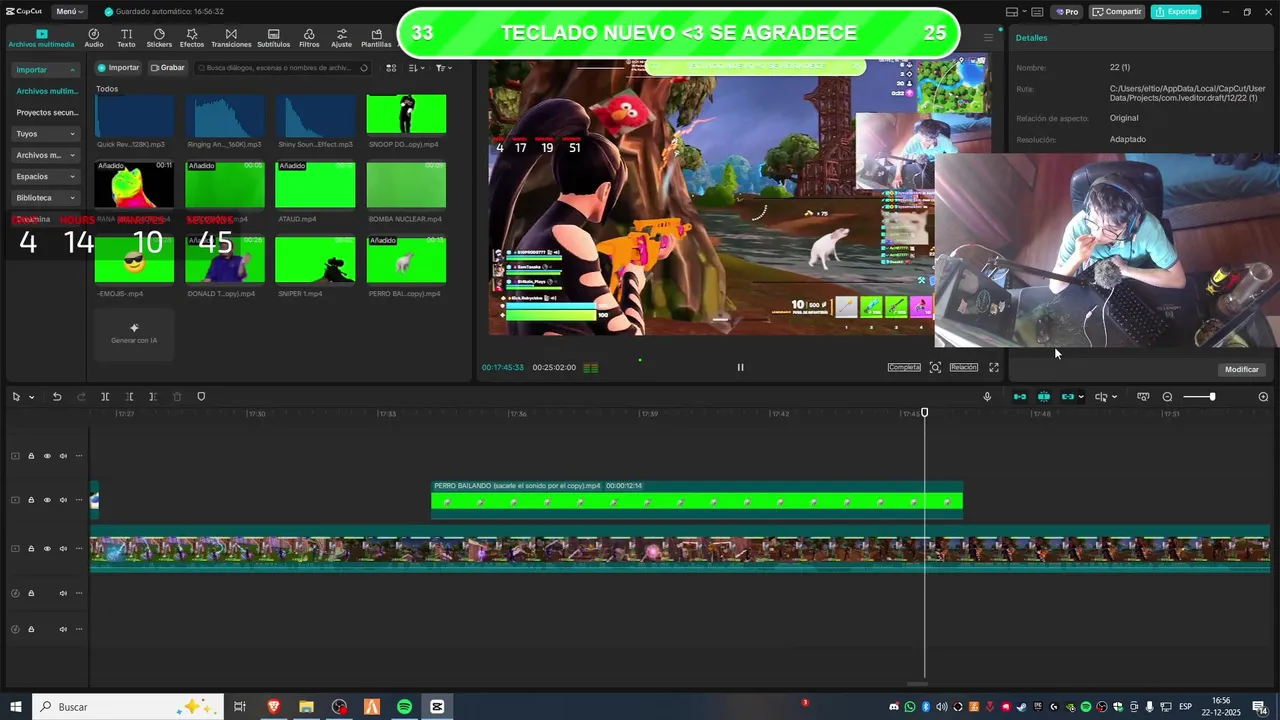Image resolution: width=1280 pixels, height=720 pixels.
Task: Select Proyectos secun... in the sidebar
Action: [x=46, y=113]
